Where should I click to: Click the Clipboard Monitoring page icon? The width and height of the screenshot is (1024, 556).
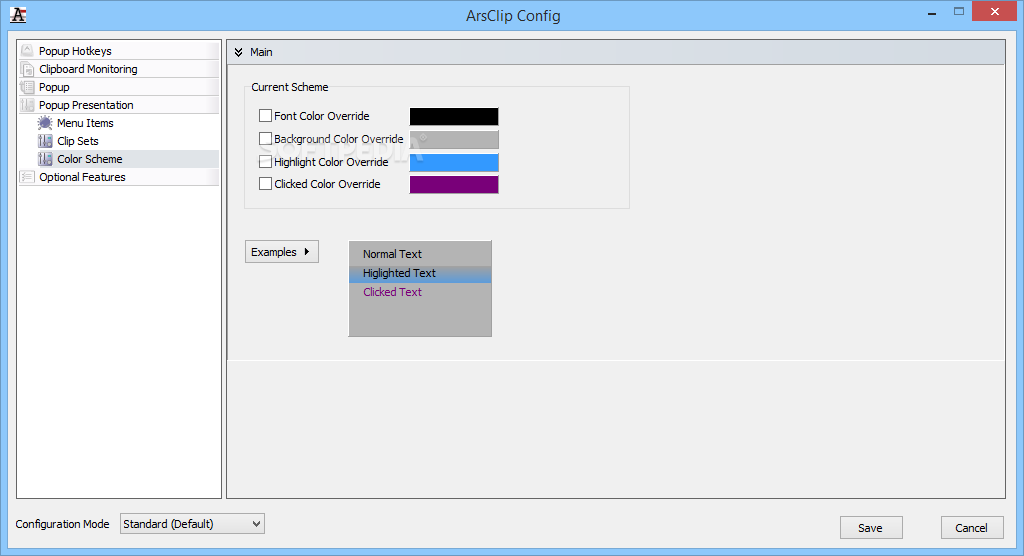coord(27,69)
